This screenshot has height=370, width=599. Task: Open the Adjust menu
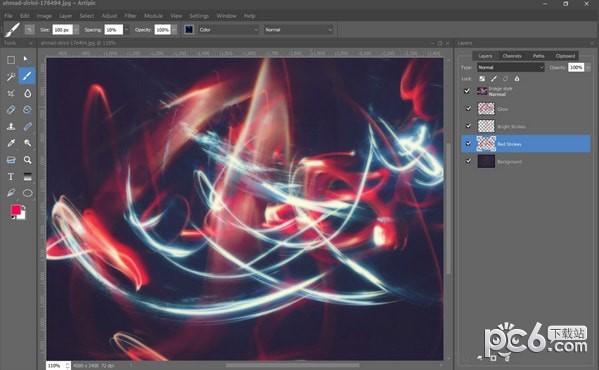(x=110, y=16)
